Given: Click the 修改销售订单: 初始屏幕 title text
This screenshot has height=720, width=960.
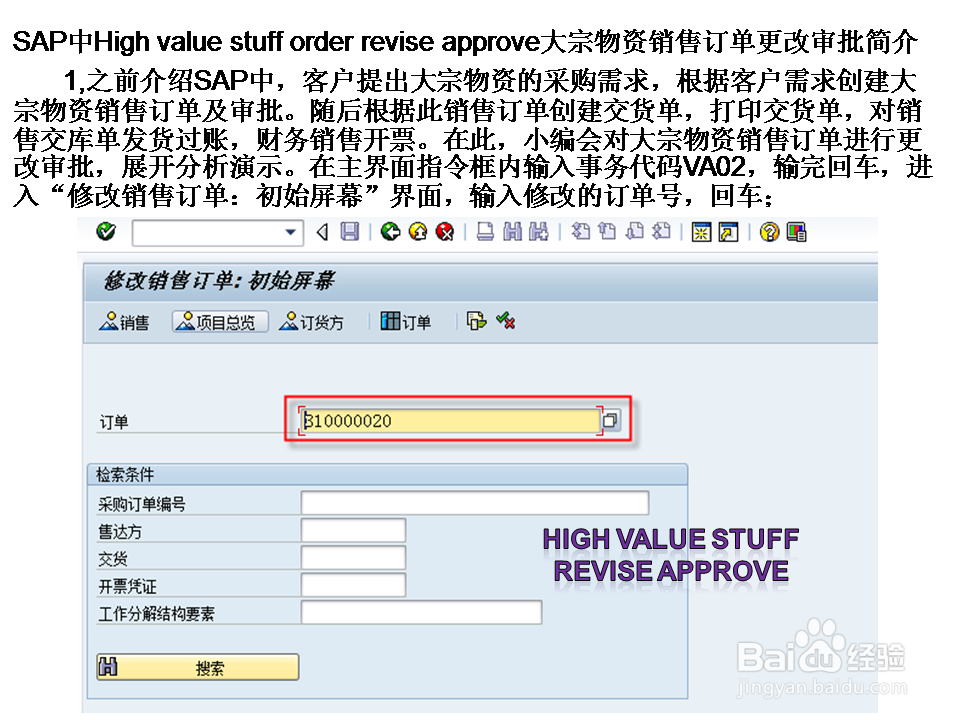Looking at the screenshot, I should [219, 280].
